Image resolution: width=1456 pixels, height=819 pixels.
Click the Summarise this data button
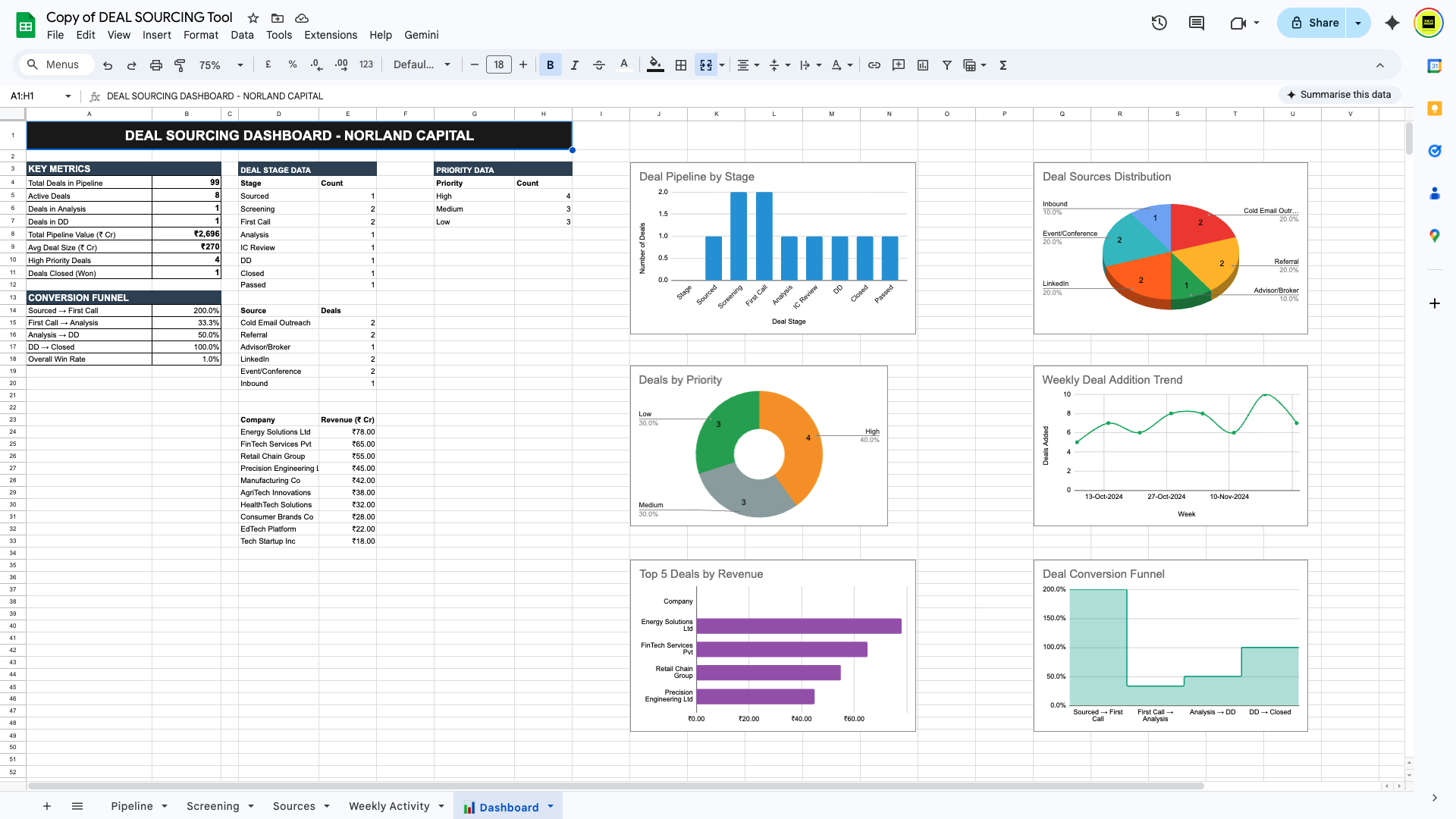pyautogui.click(x=1340, y=95)
